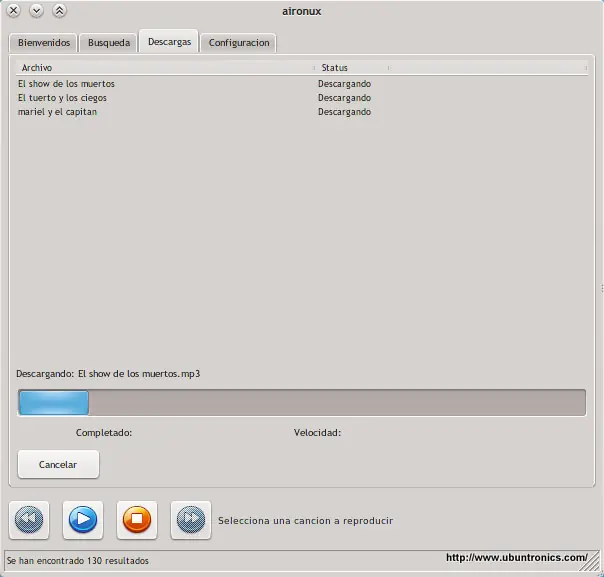This screenshot has width=604, height=577.
Task: Go to the Configuracion tab
Action: click(239, 42)
